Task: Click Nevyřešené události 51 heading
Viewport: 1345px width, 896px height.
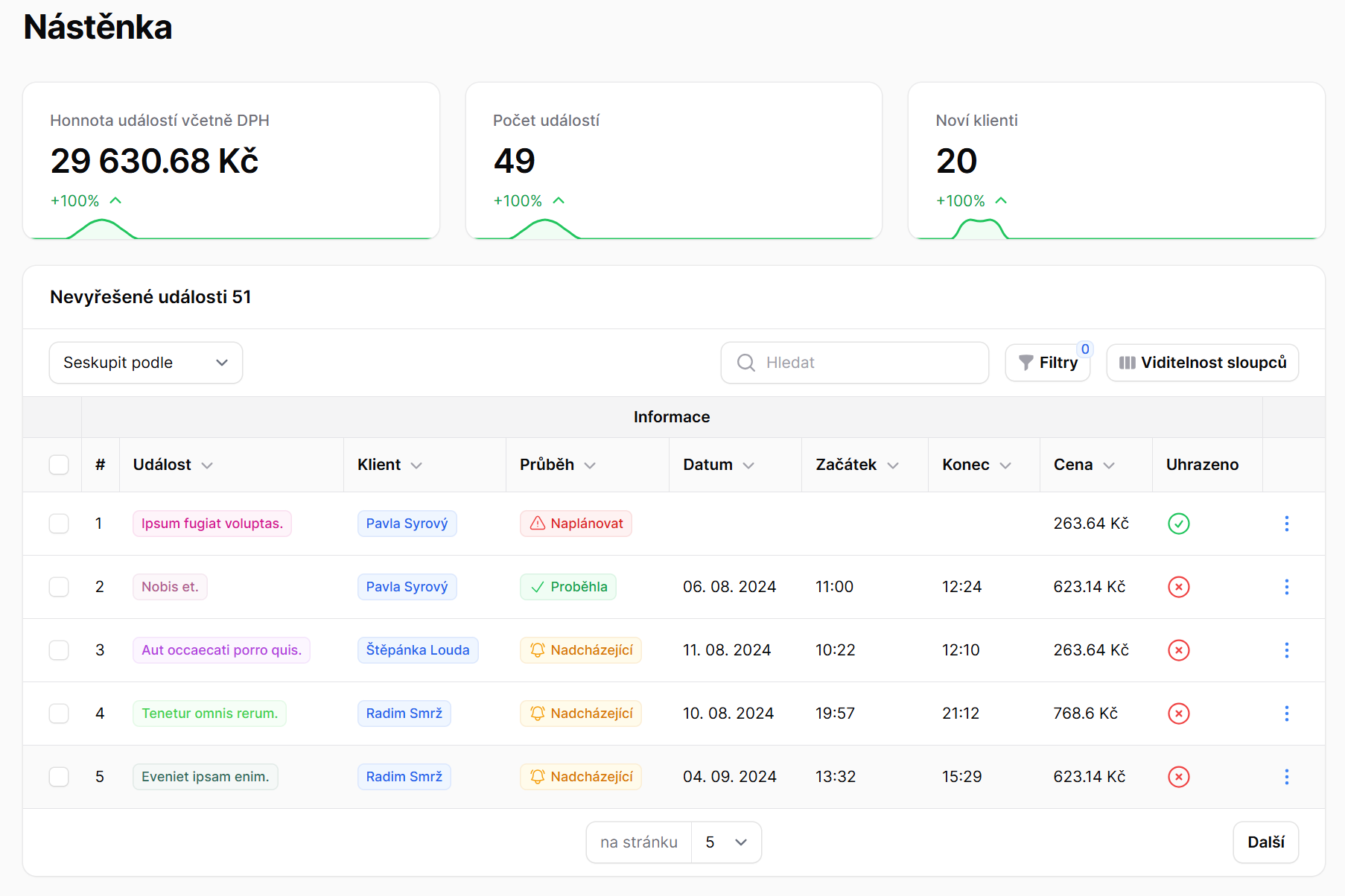Action: (150, 297)
